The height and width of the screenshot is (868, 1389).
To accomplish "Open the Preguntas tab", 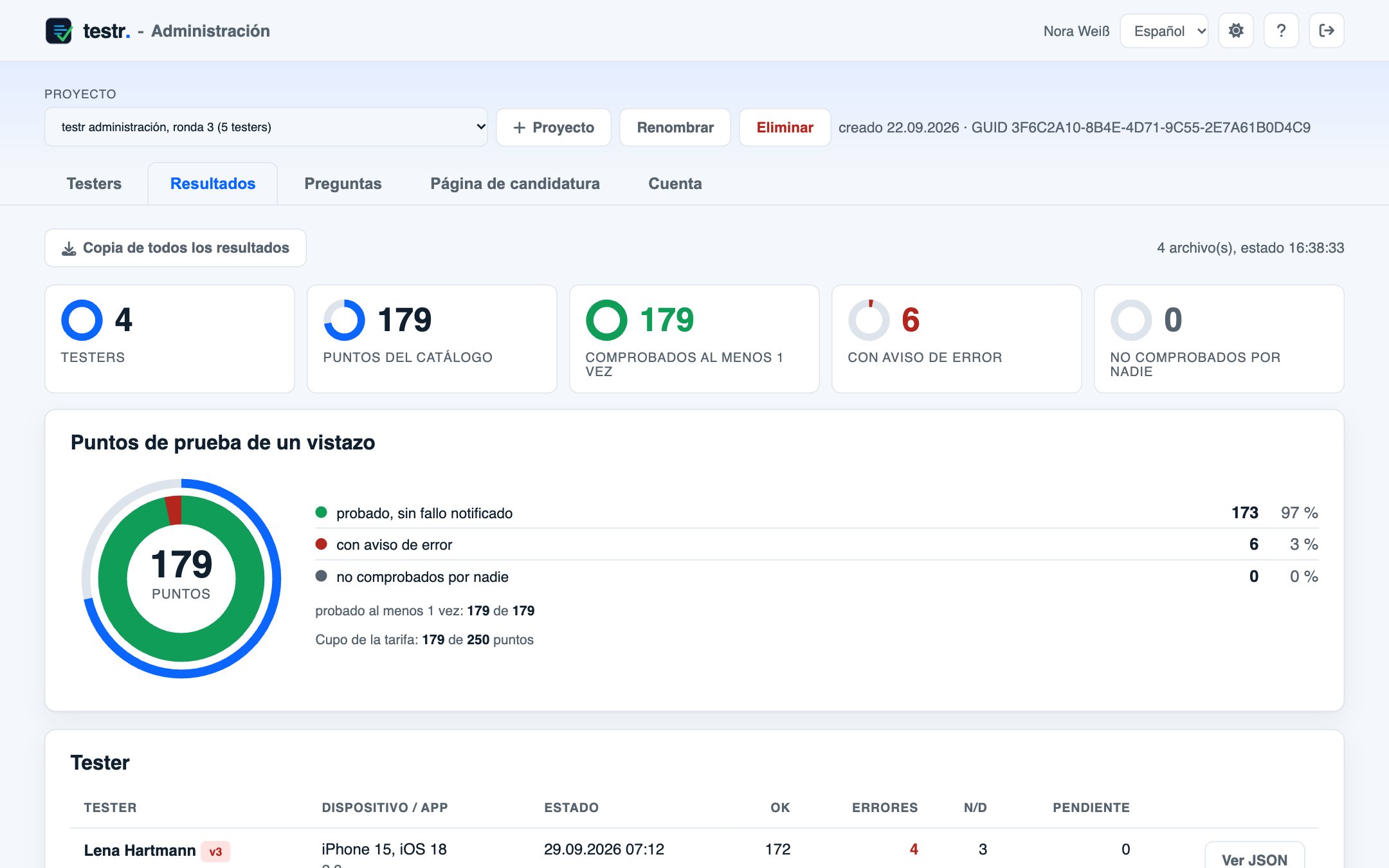I will [343, 184].
